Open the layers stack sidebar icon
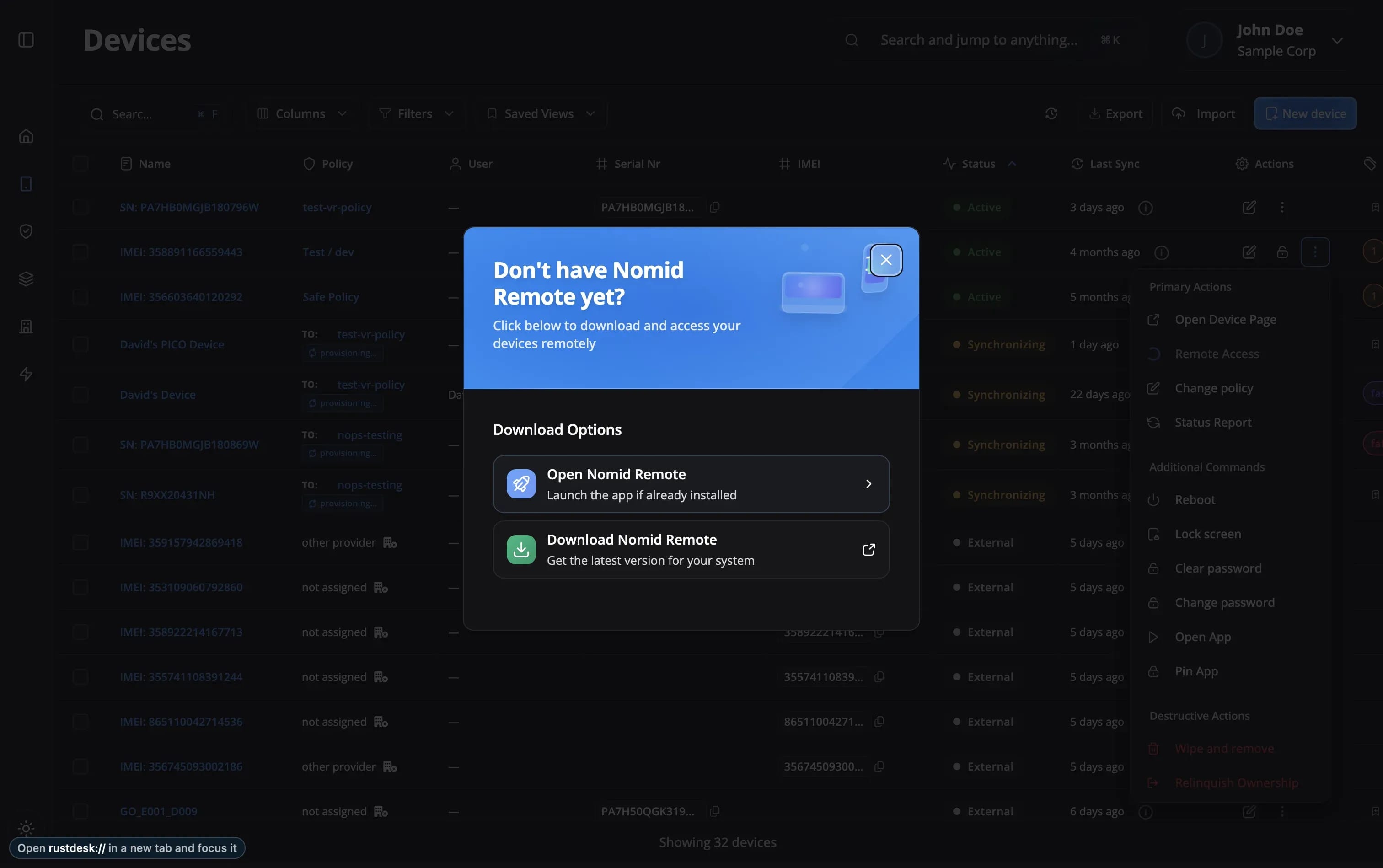1383x868 pixels. tap(26, 279)
